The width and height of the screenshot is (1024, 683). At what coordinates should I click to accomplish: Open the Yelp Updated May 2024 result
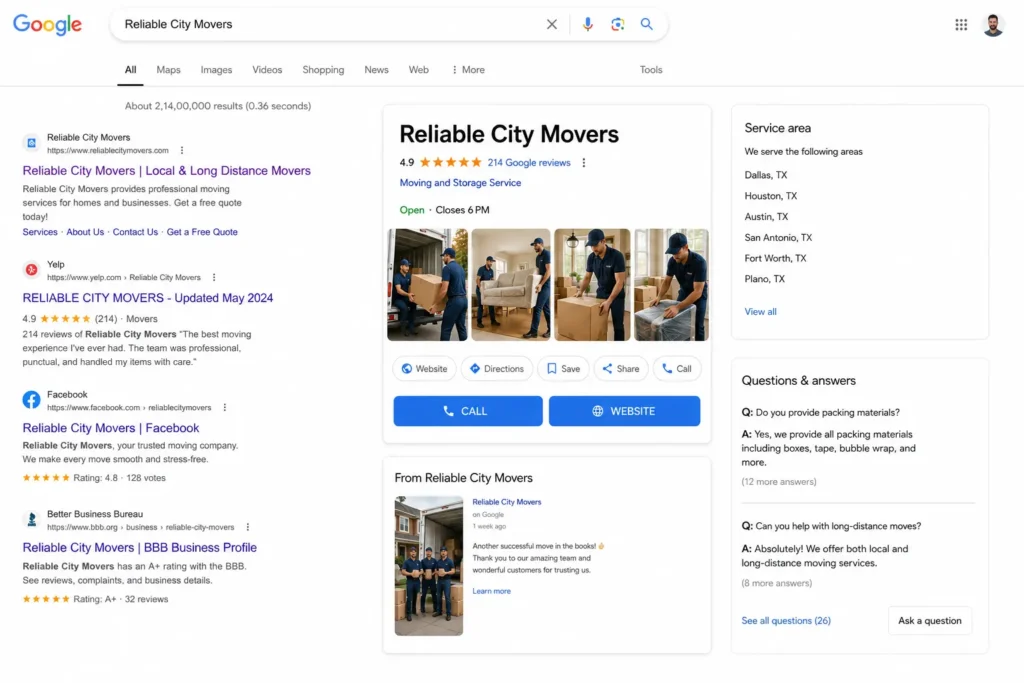click(x=148, y=298)
